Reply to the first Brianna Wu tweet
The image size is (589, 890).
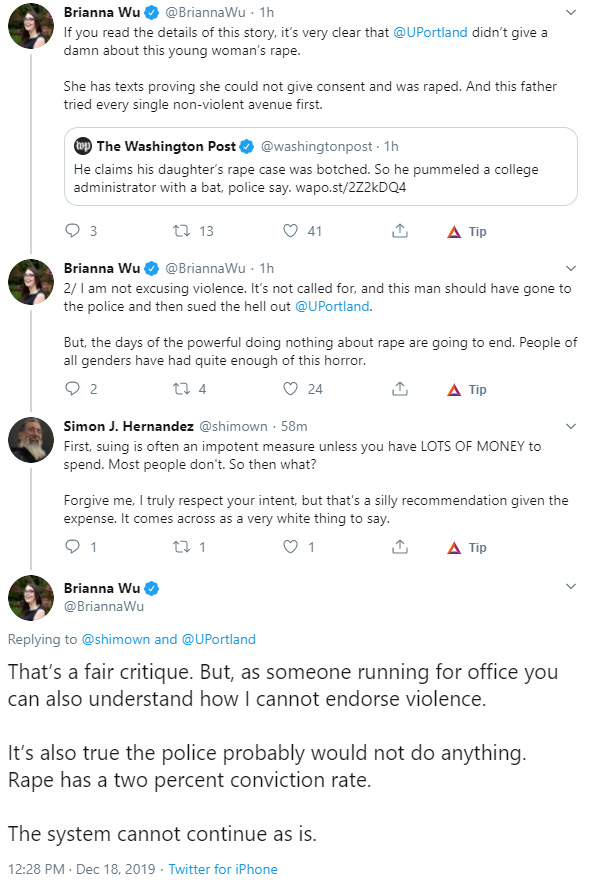click(73, 230)
